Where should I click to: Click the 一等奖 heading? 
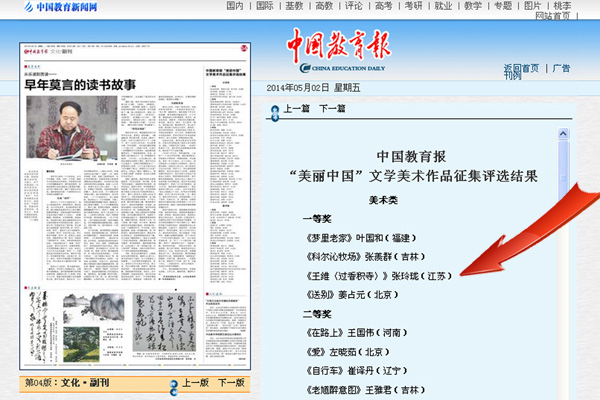coord(317,219)
